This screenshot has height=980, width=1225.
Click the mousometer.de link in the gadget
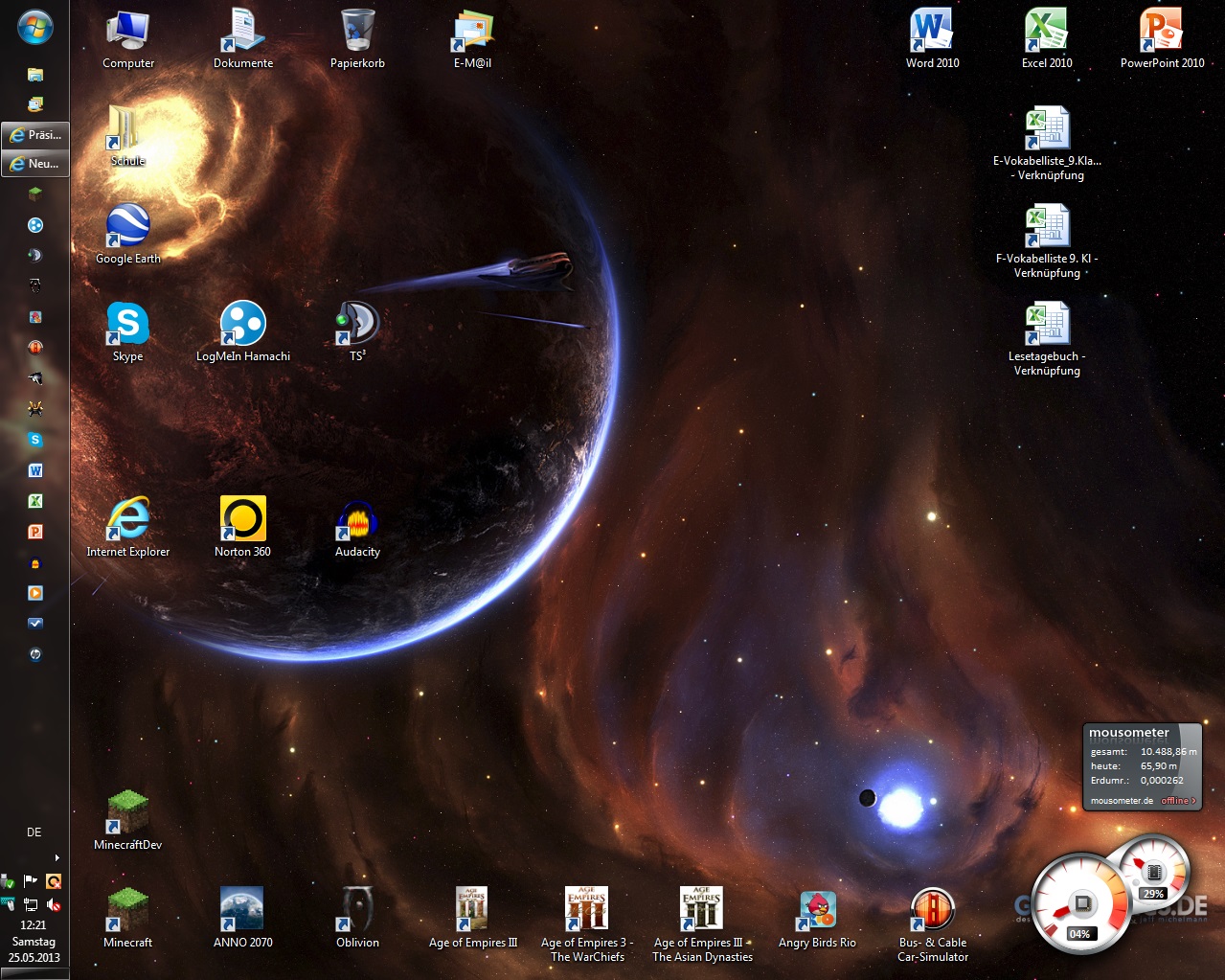click(x=1122, y=801)
